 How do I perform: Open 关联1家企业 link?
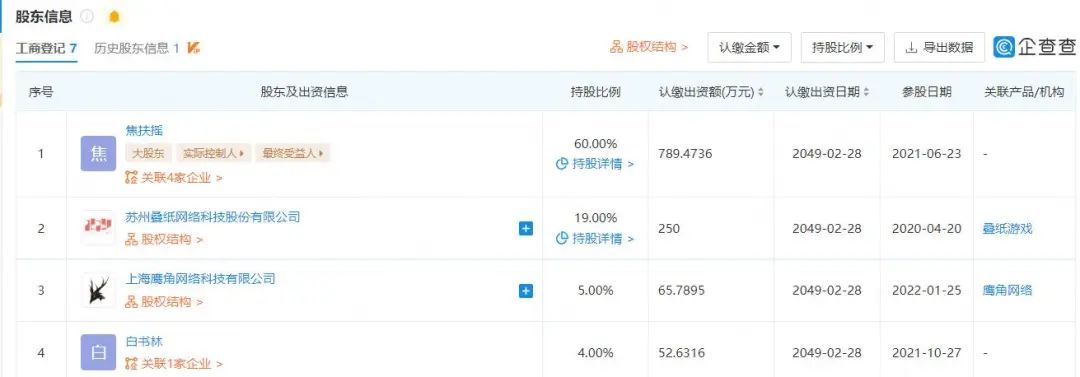tap(174, 363)
